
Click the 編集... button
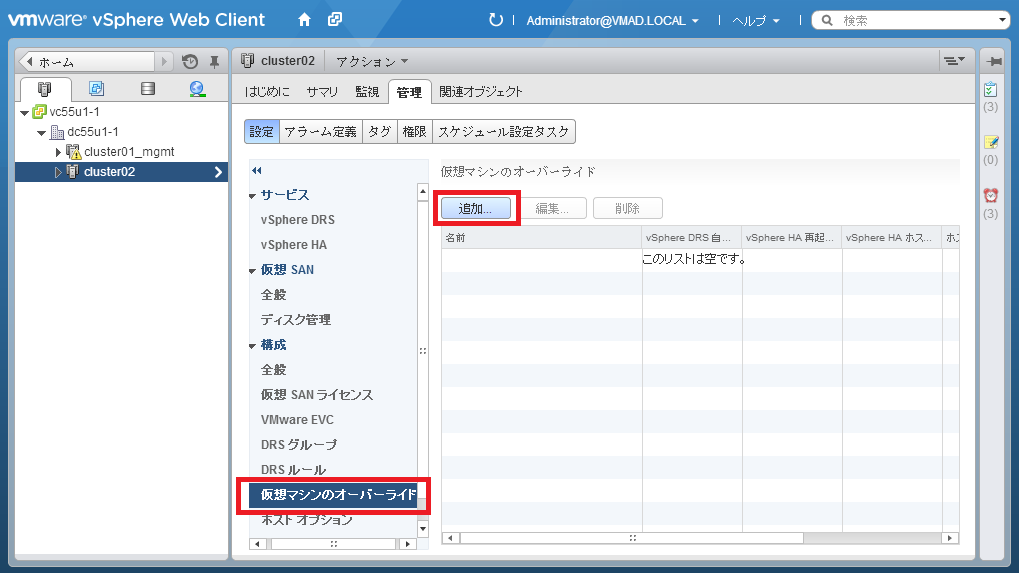(552, 209)
